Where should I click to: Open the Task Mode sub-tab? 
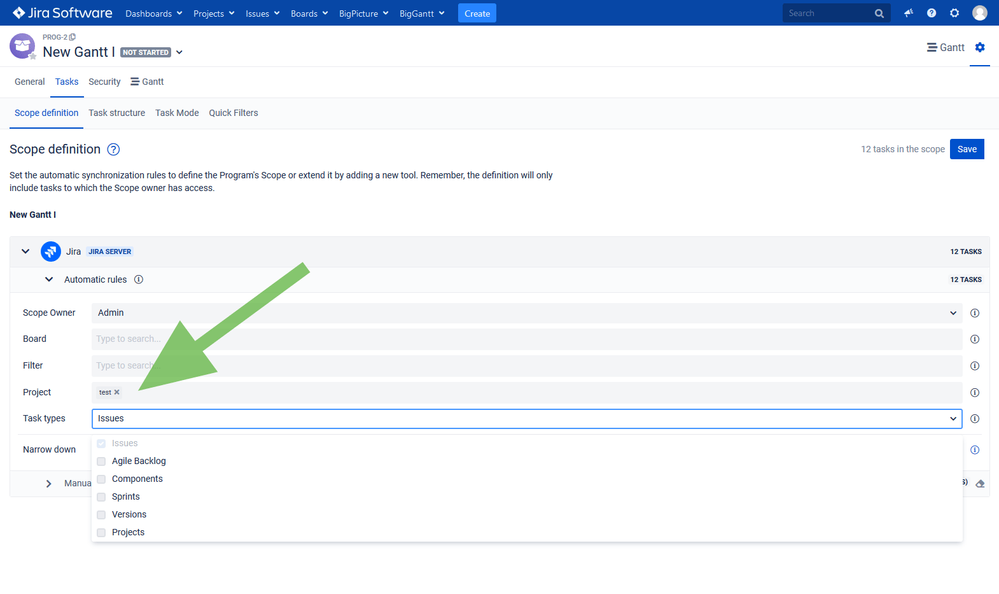pyautogui.click(x=177, y=113)
